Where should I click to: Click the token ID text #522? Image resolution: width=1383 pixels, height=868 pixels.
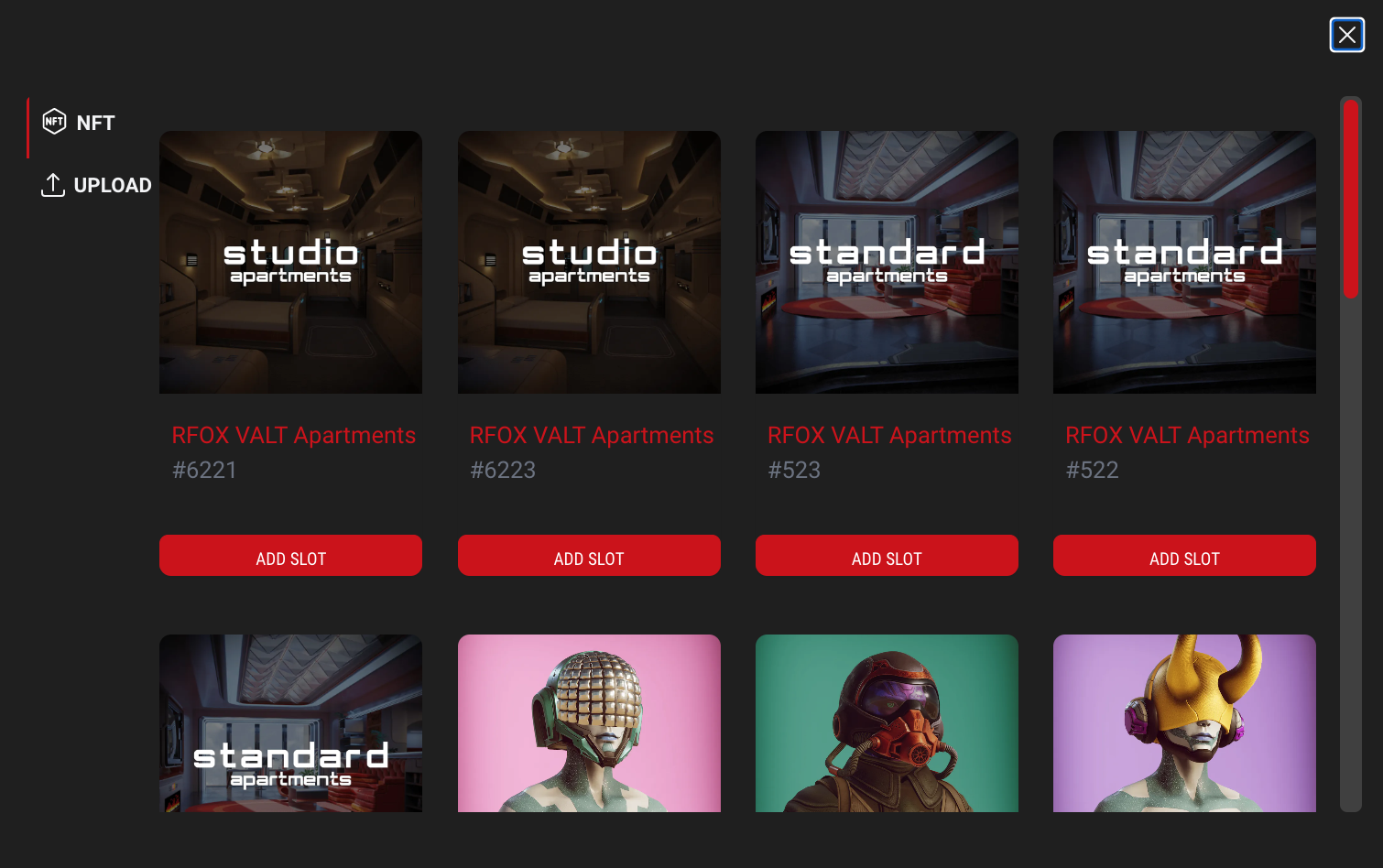1092,470
